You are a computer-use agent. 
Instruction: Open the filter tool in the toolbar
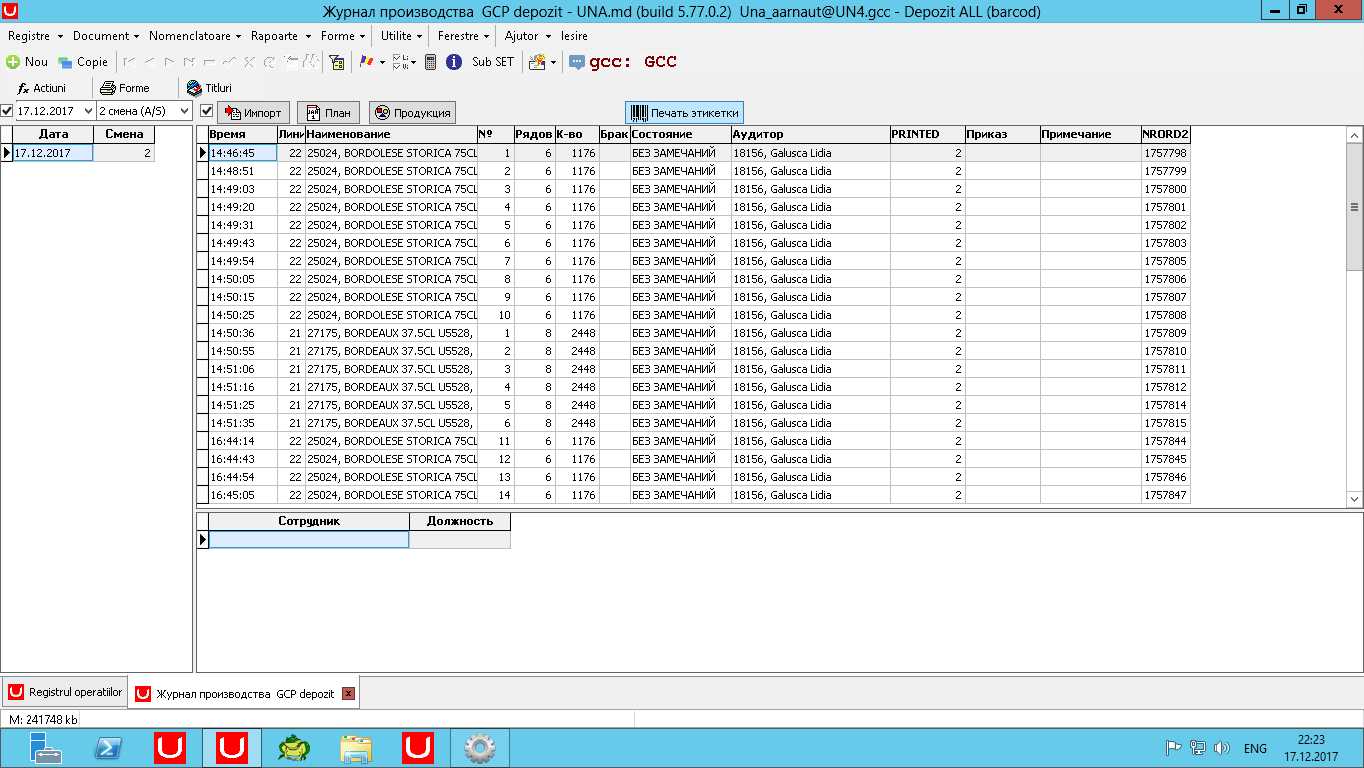click(336, 62)
